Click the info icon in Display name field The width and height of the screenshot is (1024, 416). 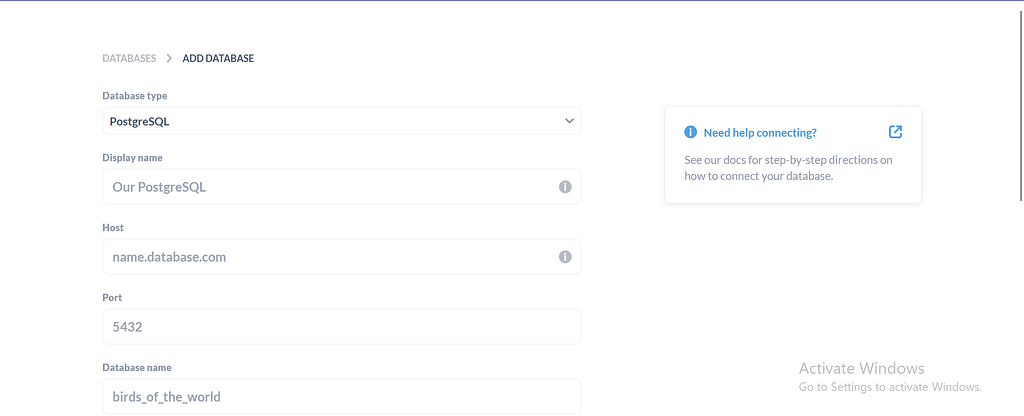click(x=565, y=187)
